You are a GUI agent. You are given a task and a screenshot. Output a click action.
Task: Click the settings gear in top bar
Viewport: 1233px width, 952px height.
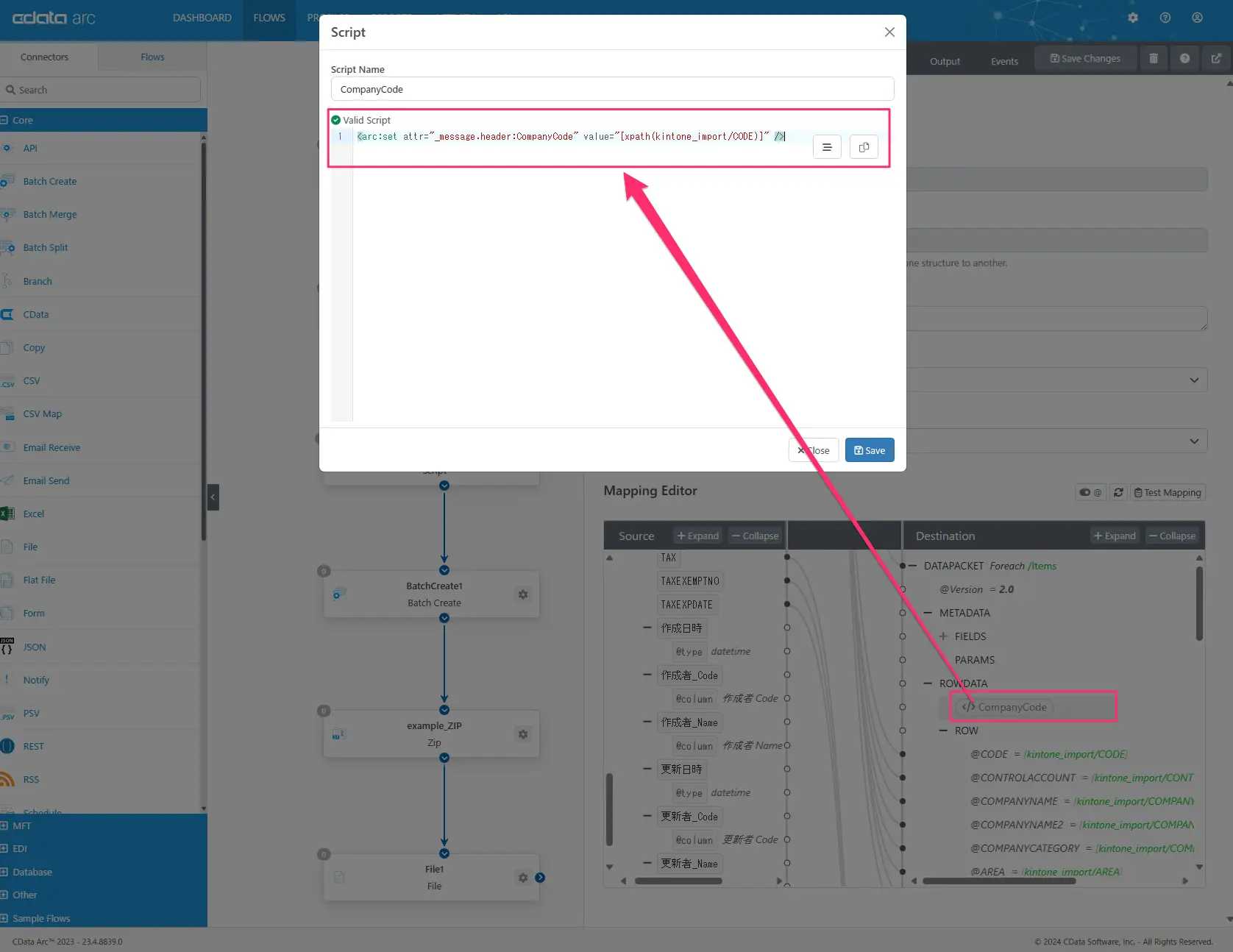pos(1133,18)
